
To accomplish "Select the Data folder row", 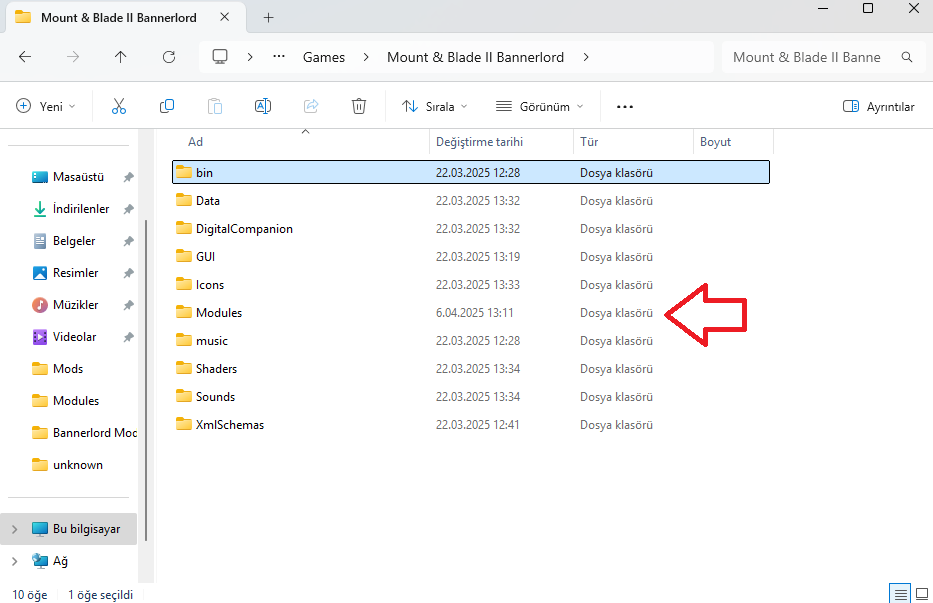I will 471,201.
